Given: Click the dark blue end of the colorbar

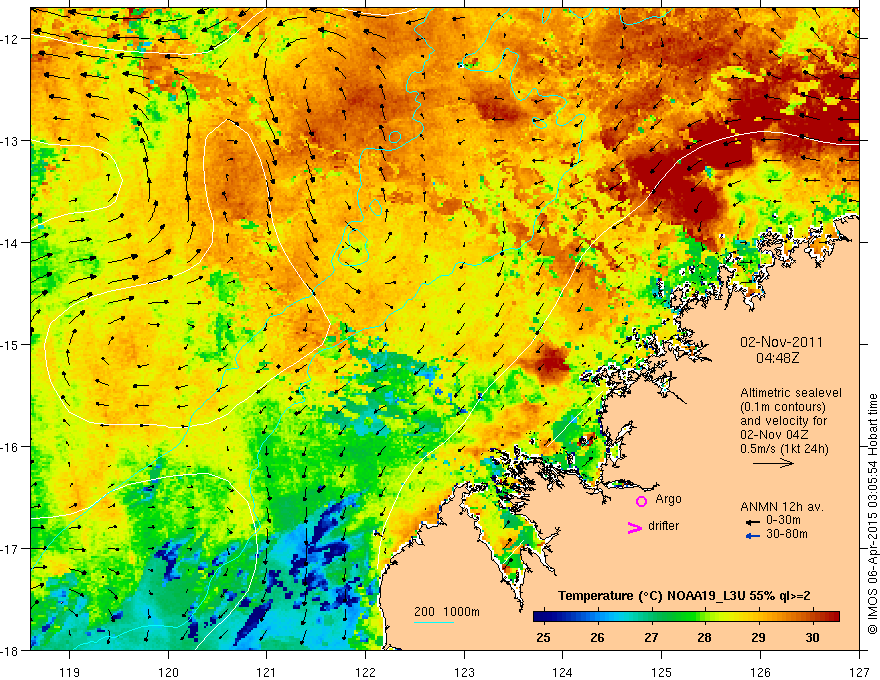Looking at the screenshot, I should pyautogui.click(x=539, y=617).
